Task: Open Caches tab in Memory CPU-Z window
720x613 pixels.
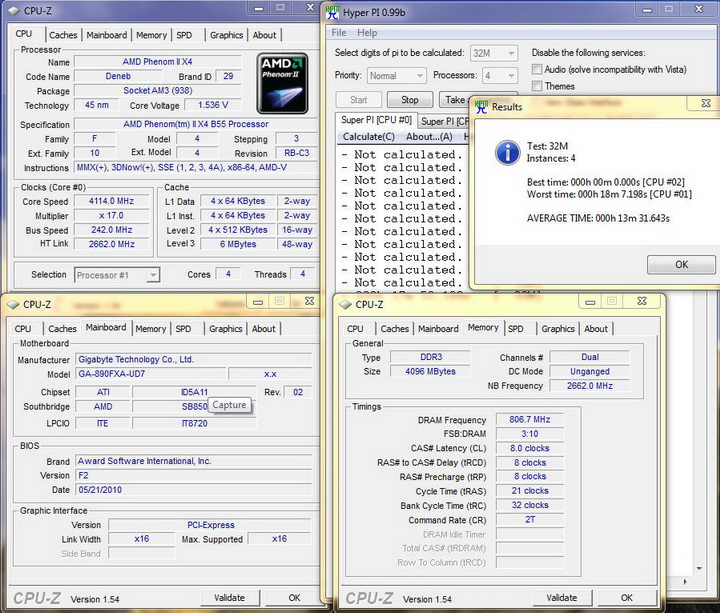Action: tap(394, 329)
